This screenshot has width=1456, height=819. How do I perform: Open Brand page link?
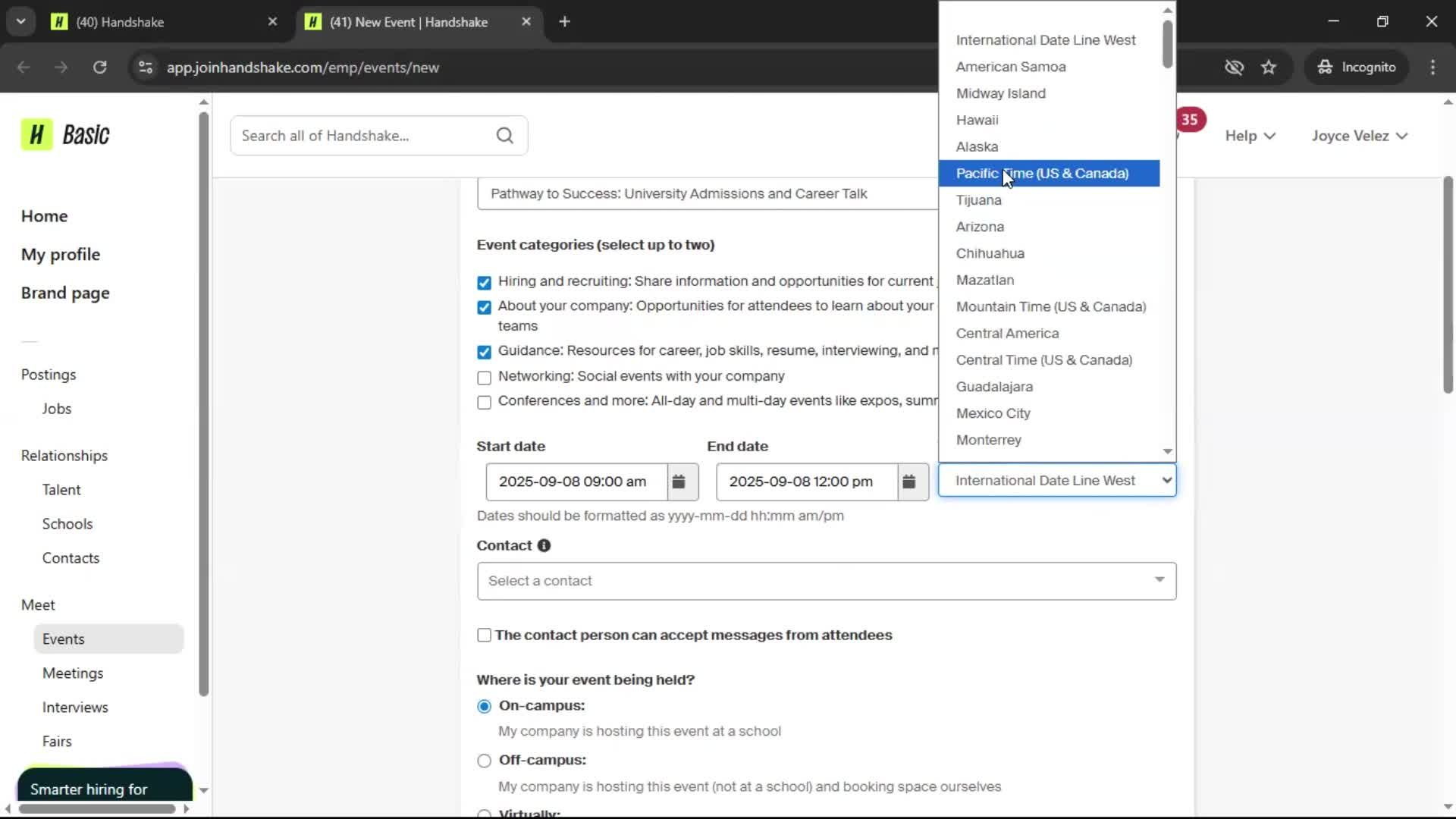pyautogui.click(x=65, y=293)
